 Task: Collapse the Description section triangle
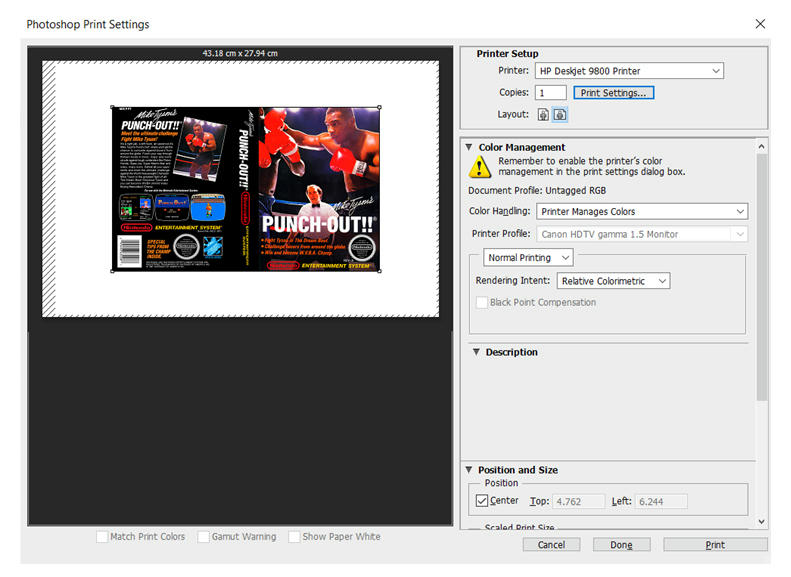coord(474,353)
